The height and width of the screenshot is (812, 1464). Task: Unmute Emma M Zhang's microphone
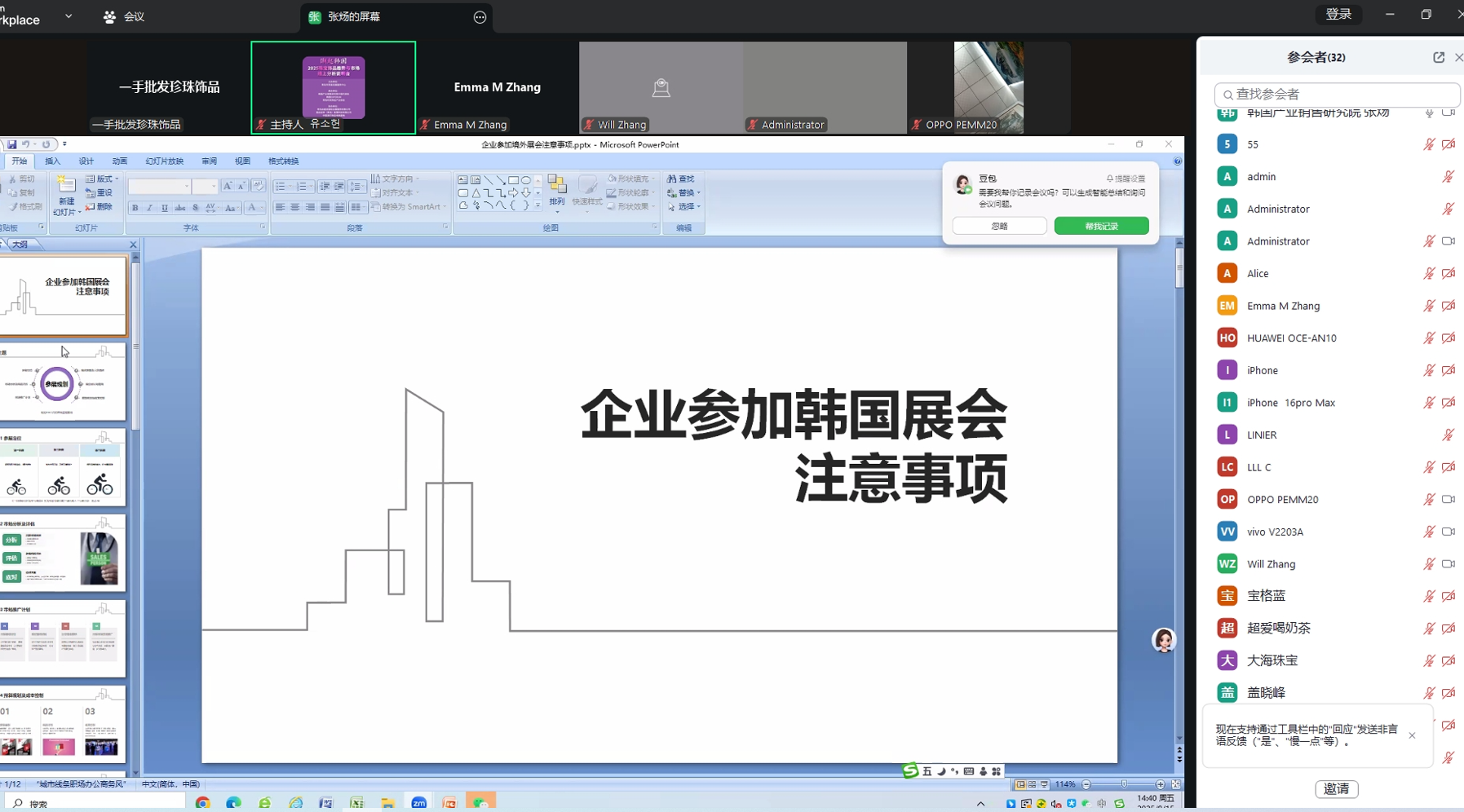click(x=1430, y=306)
